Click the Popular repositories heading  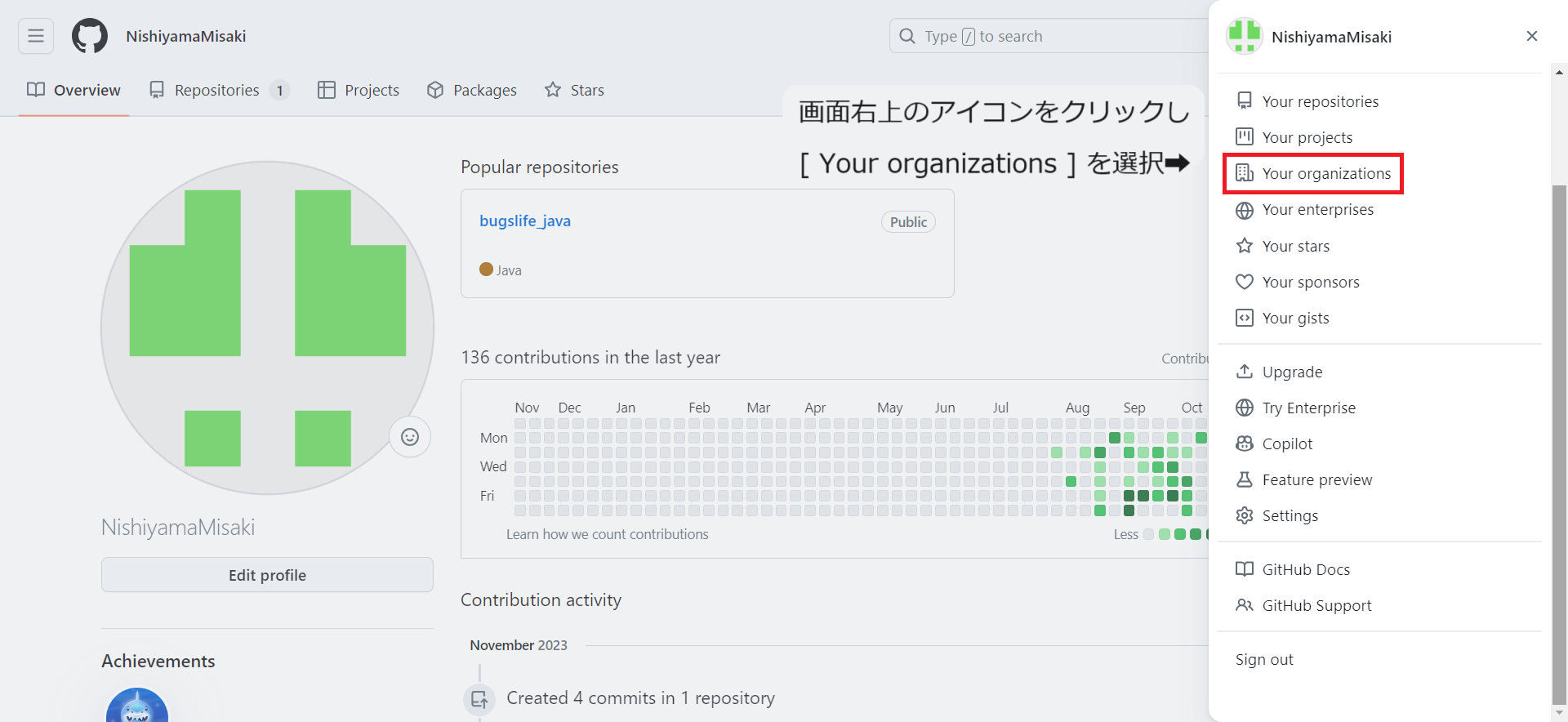point(540,167)
